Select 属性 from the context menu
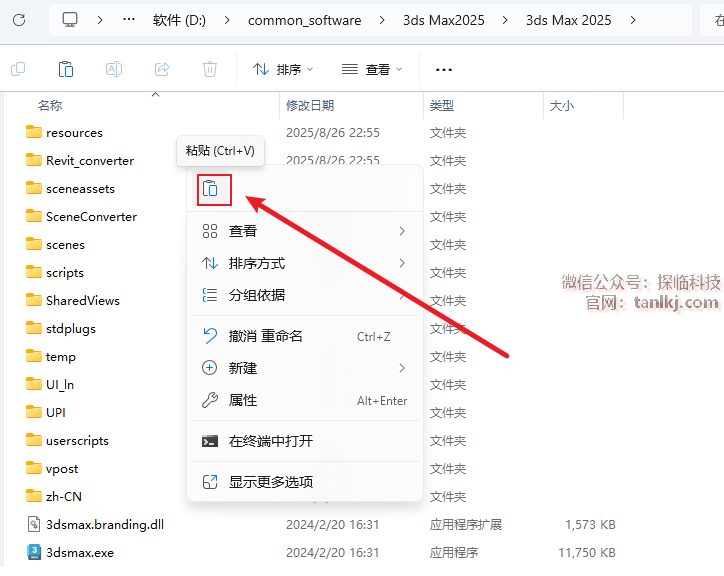This screenshot has height=576, width=724. click(305, 400)
